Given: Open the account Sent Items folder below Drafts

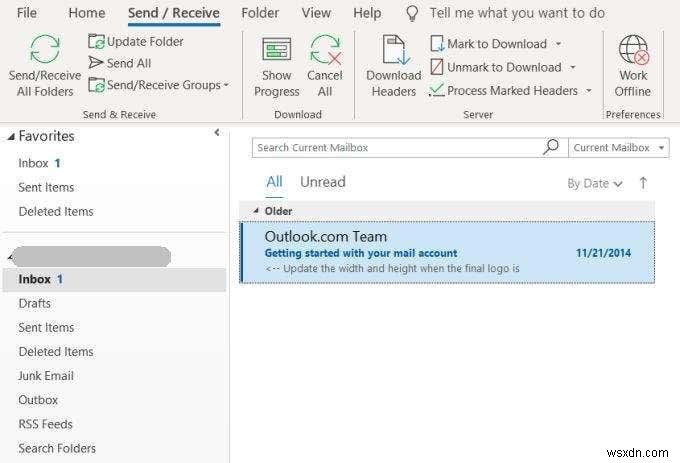Looking at the screenshot, I should click(x=46, y=328).
